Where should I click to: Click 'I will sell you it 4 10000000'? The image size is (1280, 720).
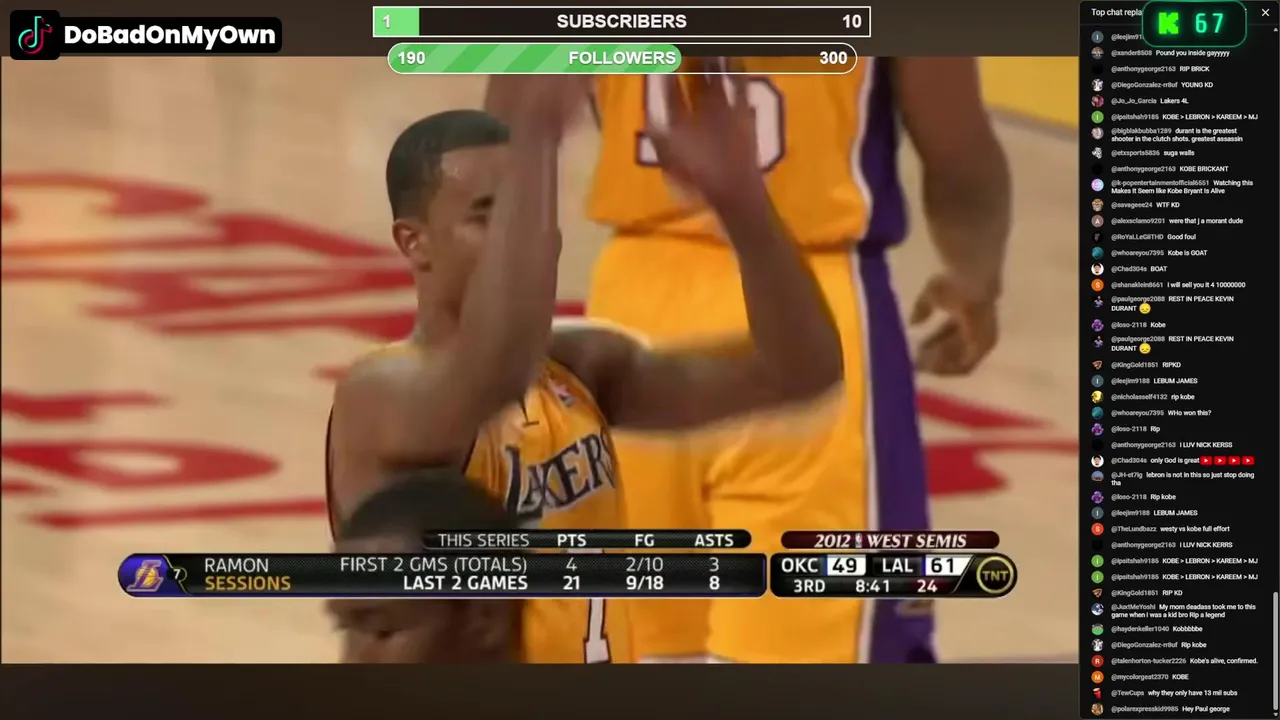(1206, 285)
